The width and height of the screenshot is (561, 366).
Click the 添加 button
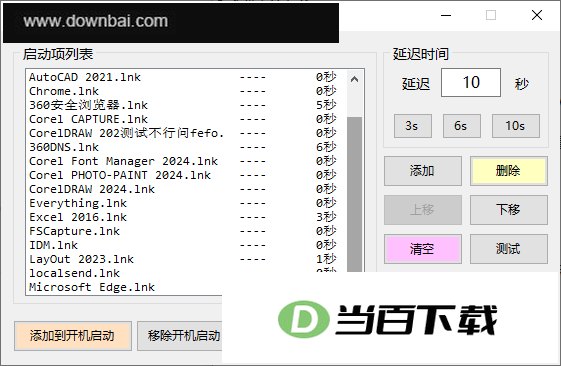[x=423, y=171]
